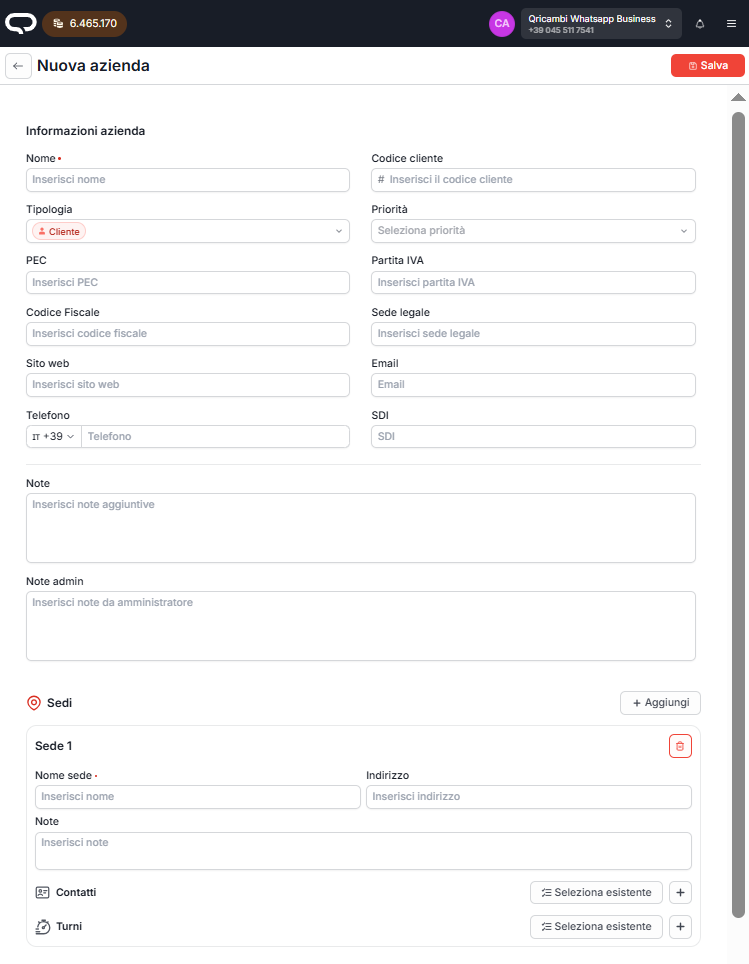Open the hamburger menu icon
Image resolution: width=749 pixels, height=964 pixels.
click(731, 23)
